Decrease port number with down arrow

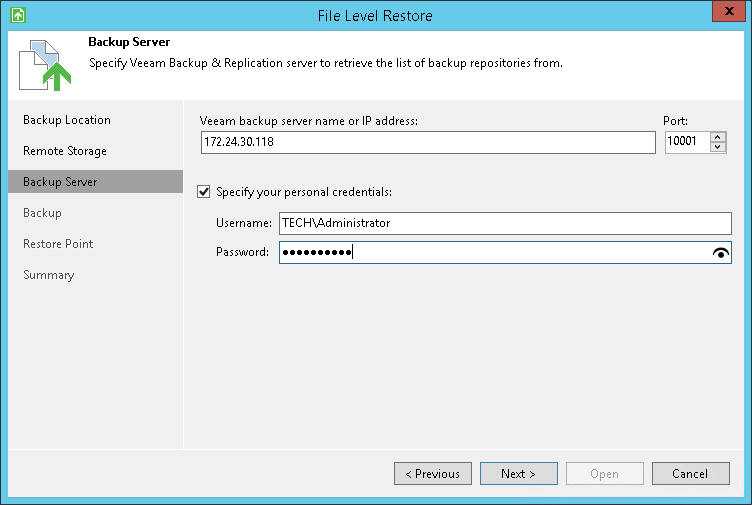click(x=717, y=147)
